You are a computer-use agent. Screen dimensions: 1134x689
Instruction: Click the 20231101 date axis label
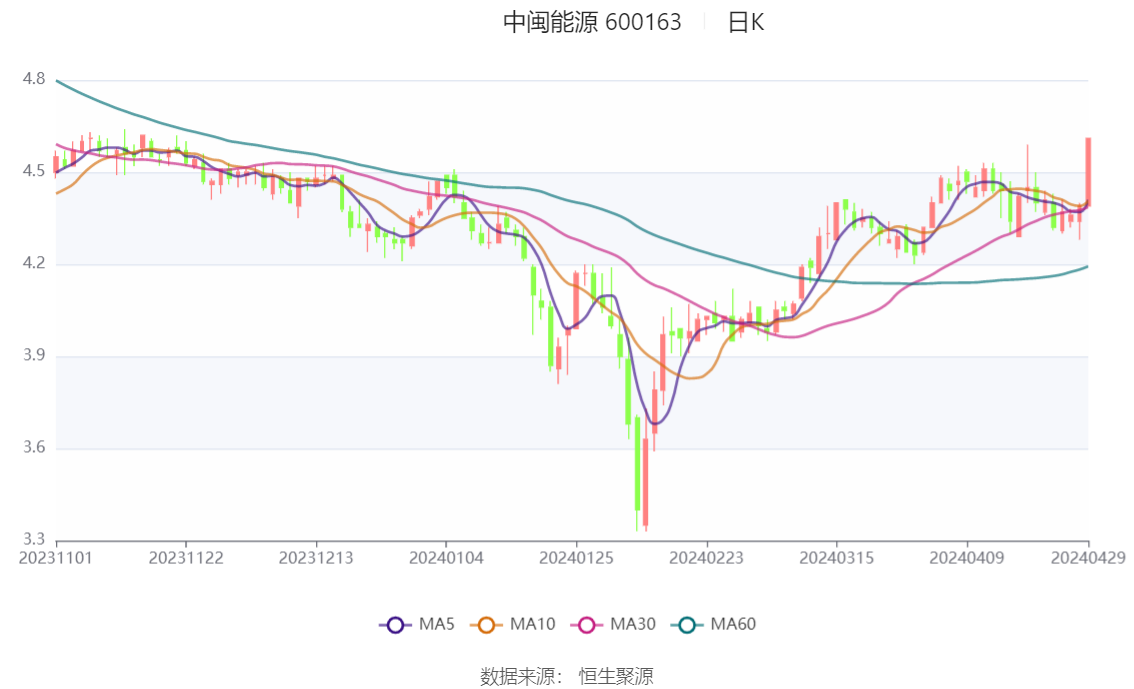56,557
